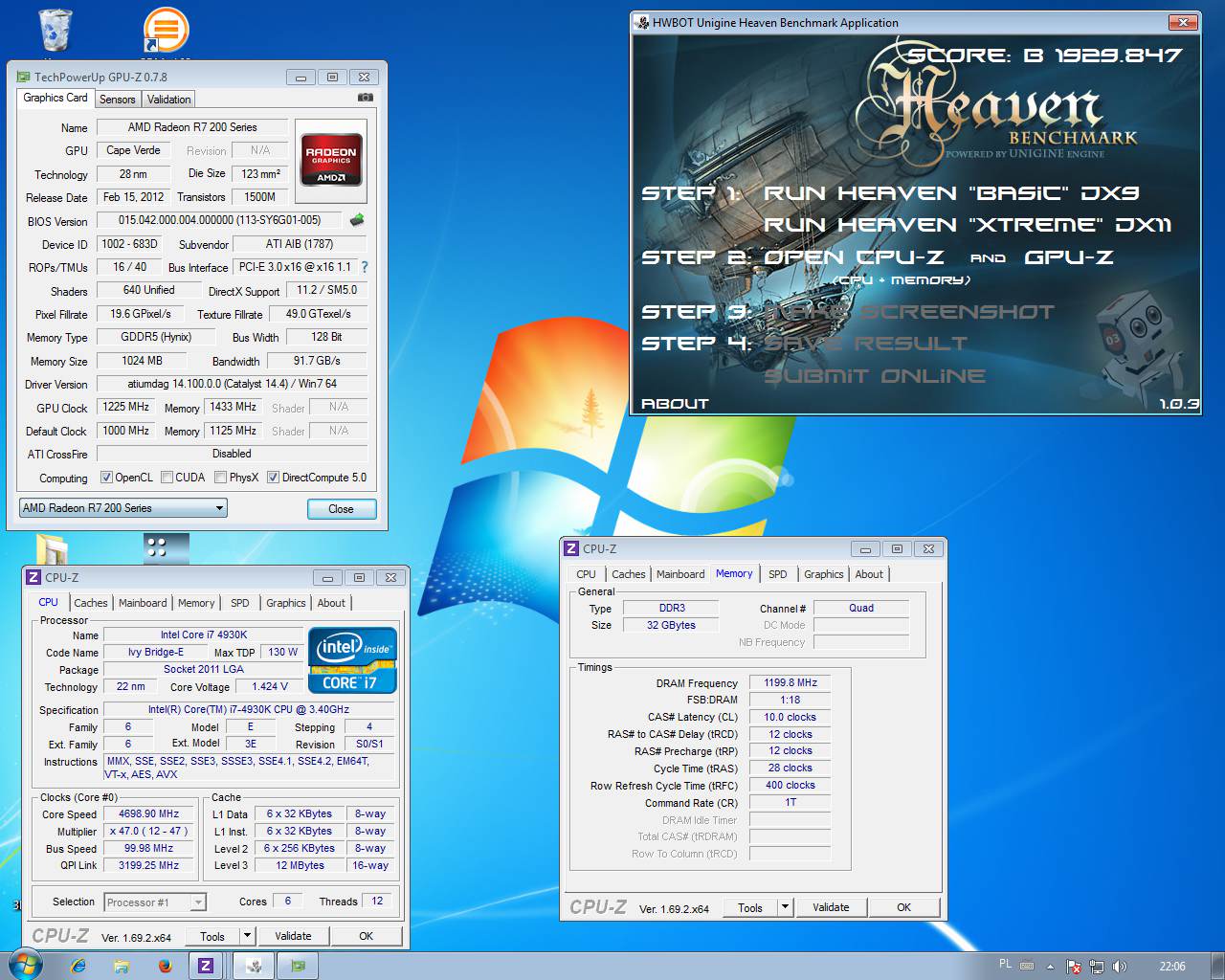Viewport: 1225px width, 980px height.
Task: Click Tools button in the left CPU-Z window
Action: [212, 936]
